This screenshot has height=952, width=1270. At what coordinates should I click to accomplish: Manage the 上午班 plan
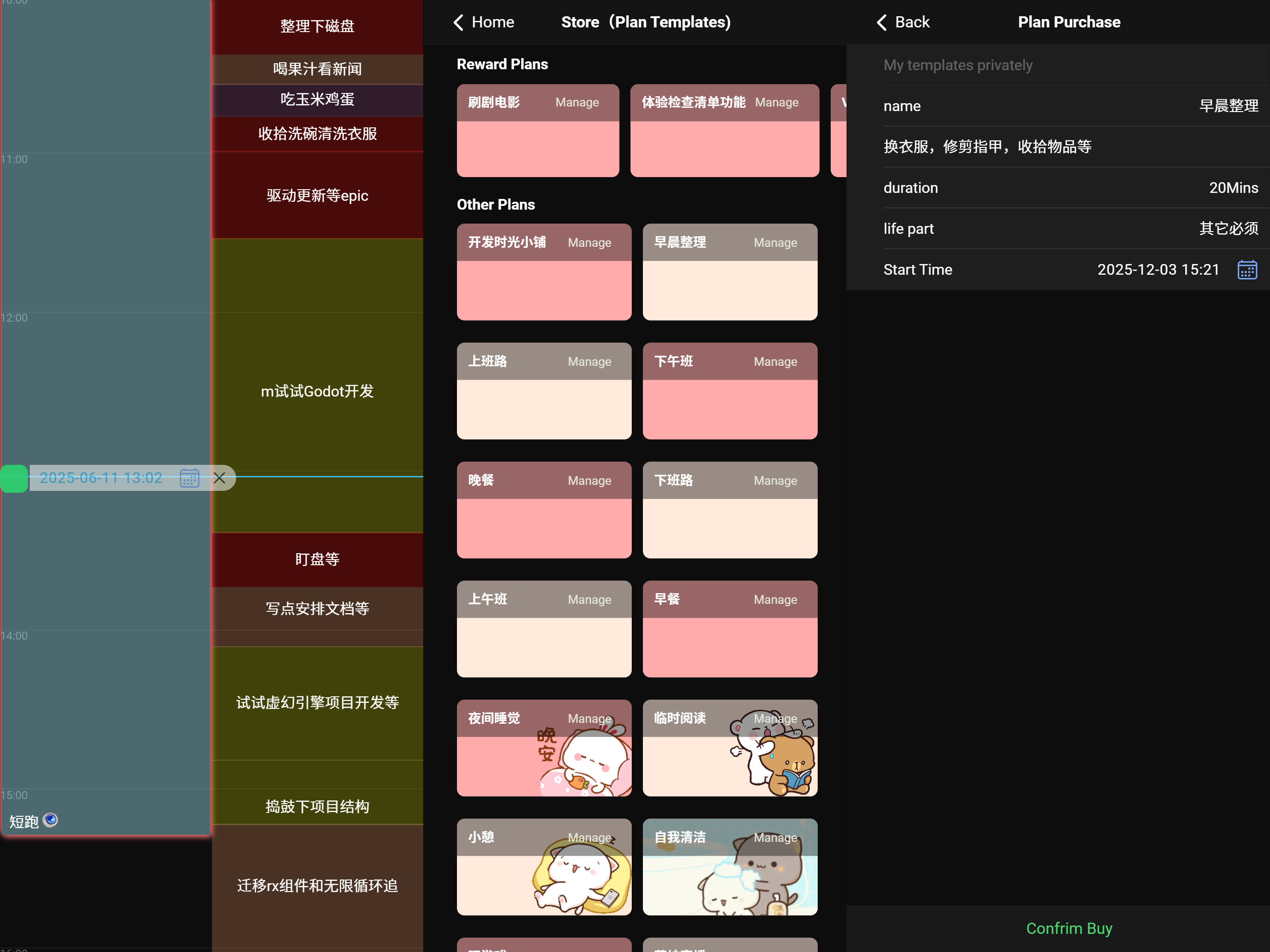(x=589, y=600)
